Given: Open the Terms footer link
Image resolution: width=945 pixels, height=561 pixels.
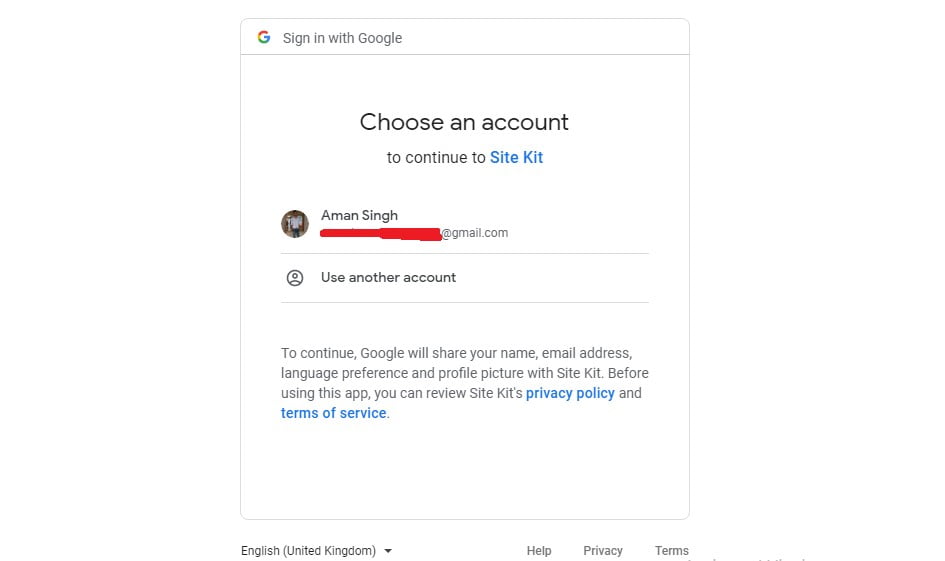Looking at the screenshot, I should point(671,551).
